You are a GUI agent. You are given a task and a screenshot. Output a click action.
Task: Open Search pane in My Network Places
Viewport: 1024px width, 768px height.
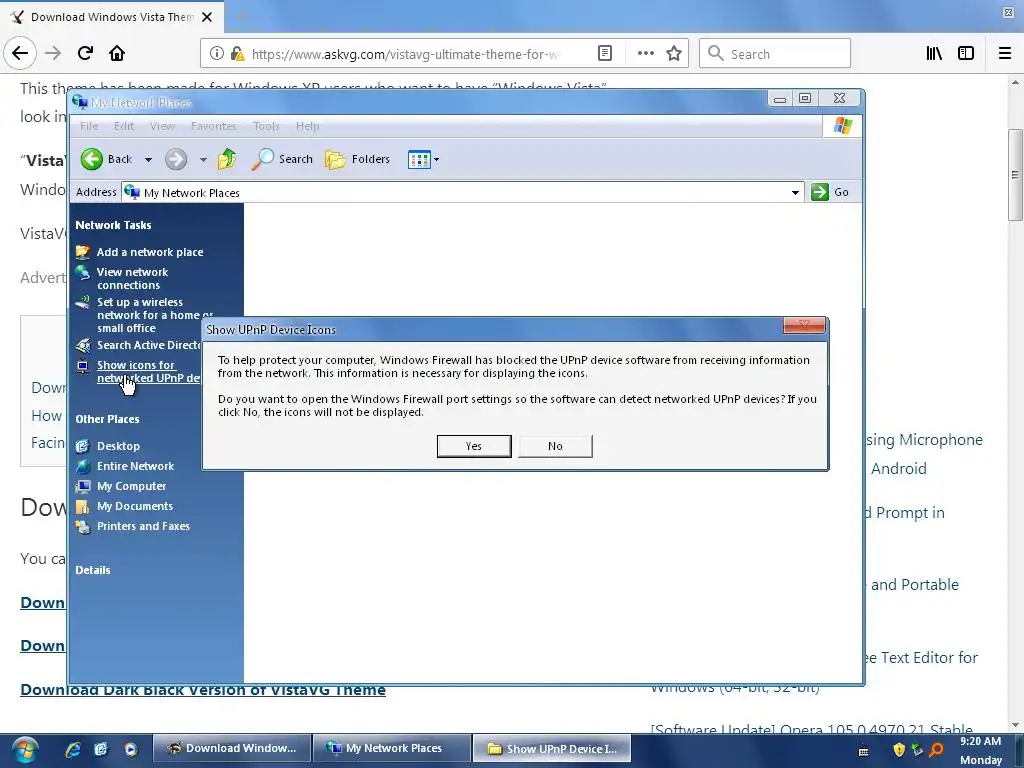coord(282,159)
